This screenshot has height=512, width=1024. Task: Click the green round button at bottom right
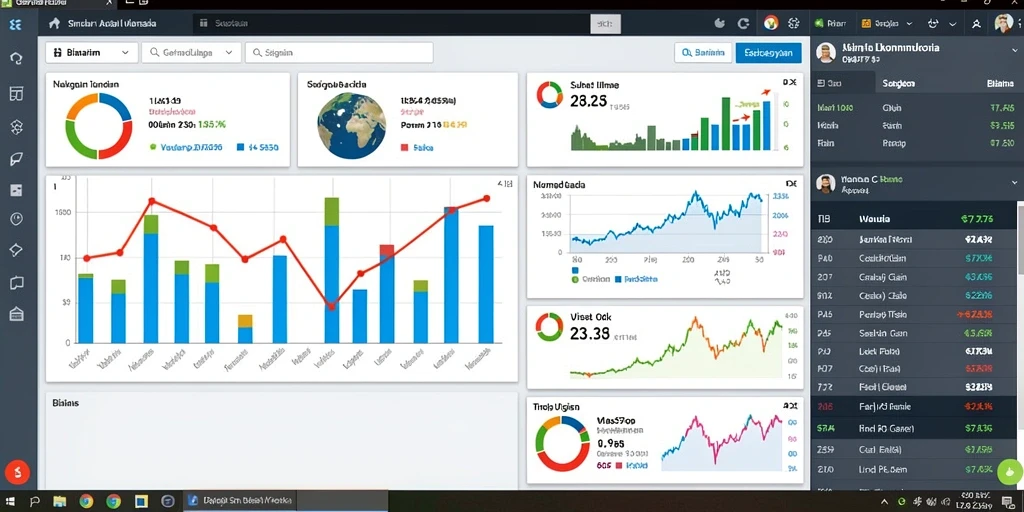tap(1011, 471)
